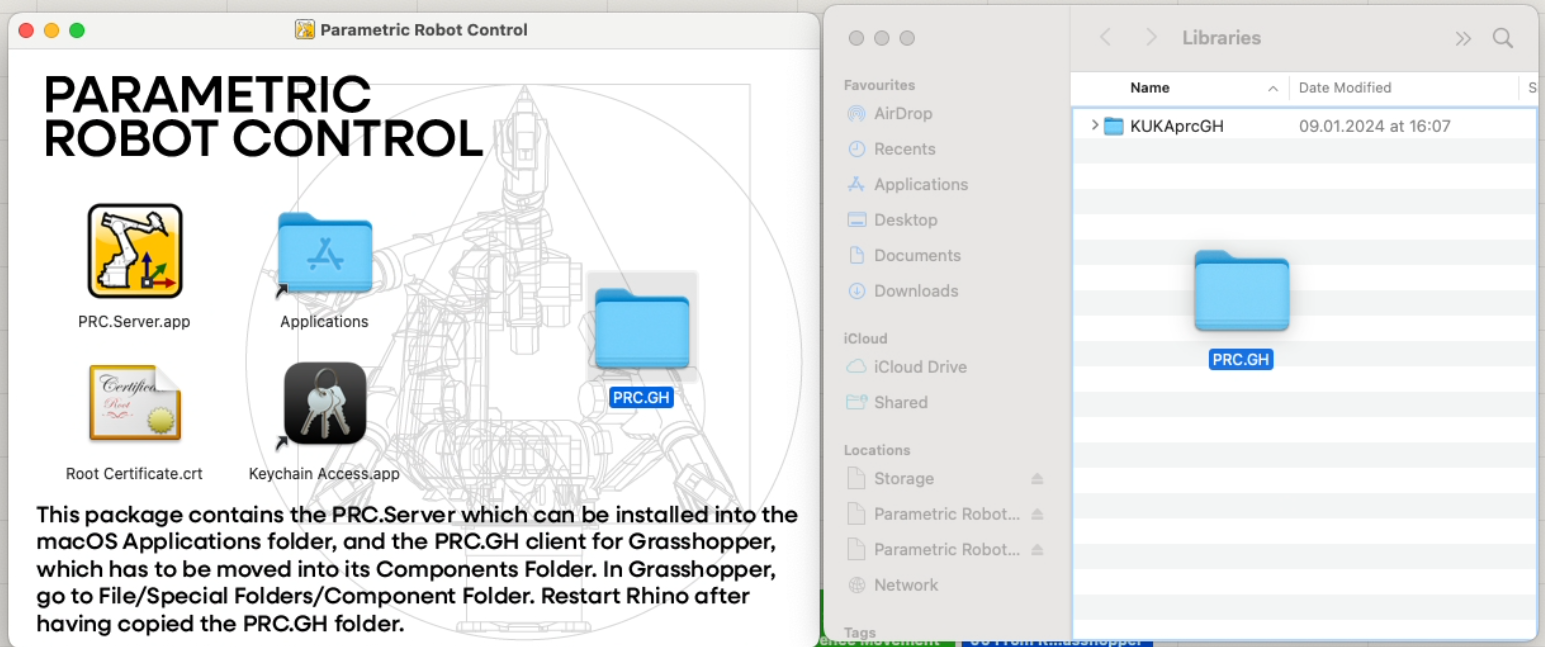The width and height of the screenshot is (1545, 647).
Task: Click the Finder back navigation arrow
Action: click(x=1105, y=38)
